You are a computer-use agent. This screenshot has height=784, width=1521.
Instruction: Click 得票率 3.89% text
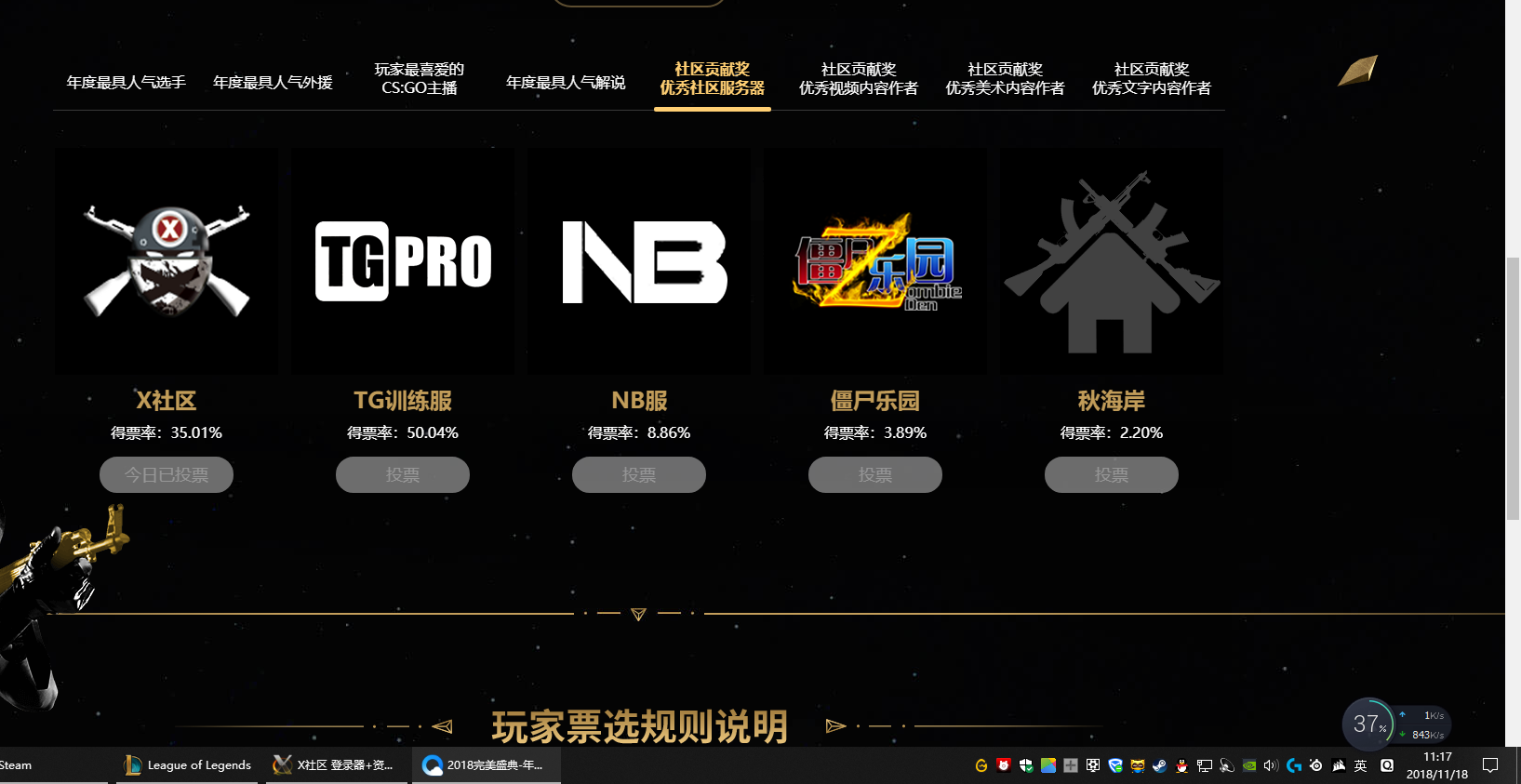[x=875, y=432]
